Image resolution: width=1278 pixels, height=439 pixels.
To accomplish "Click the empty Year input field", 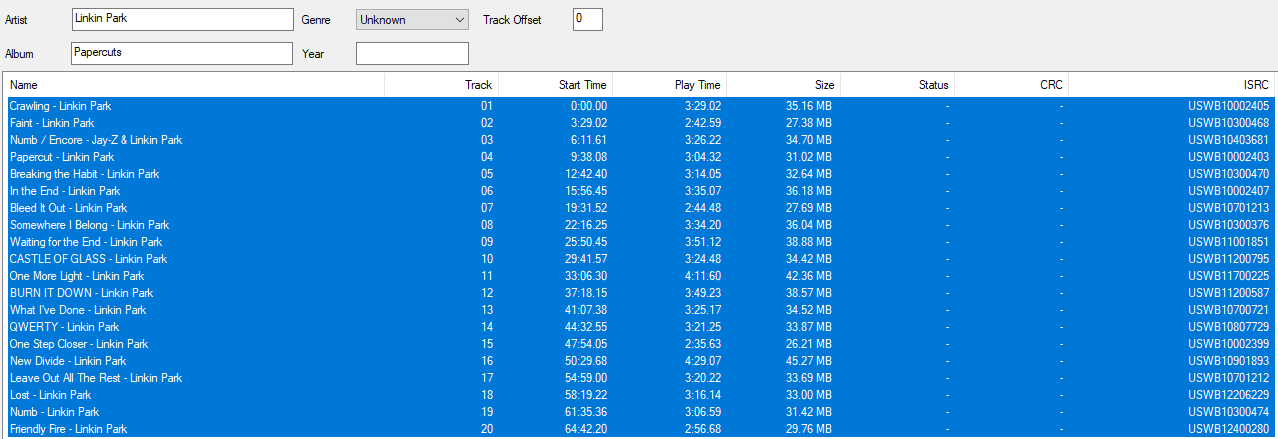I will (412, 53).
